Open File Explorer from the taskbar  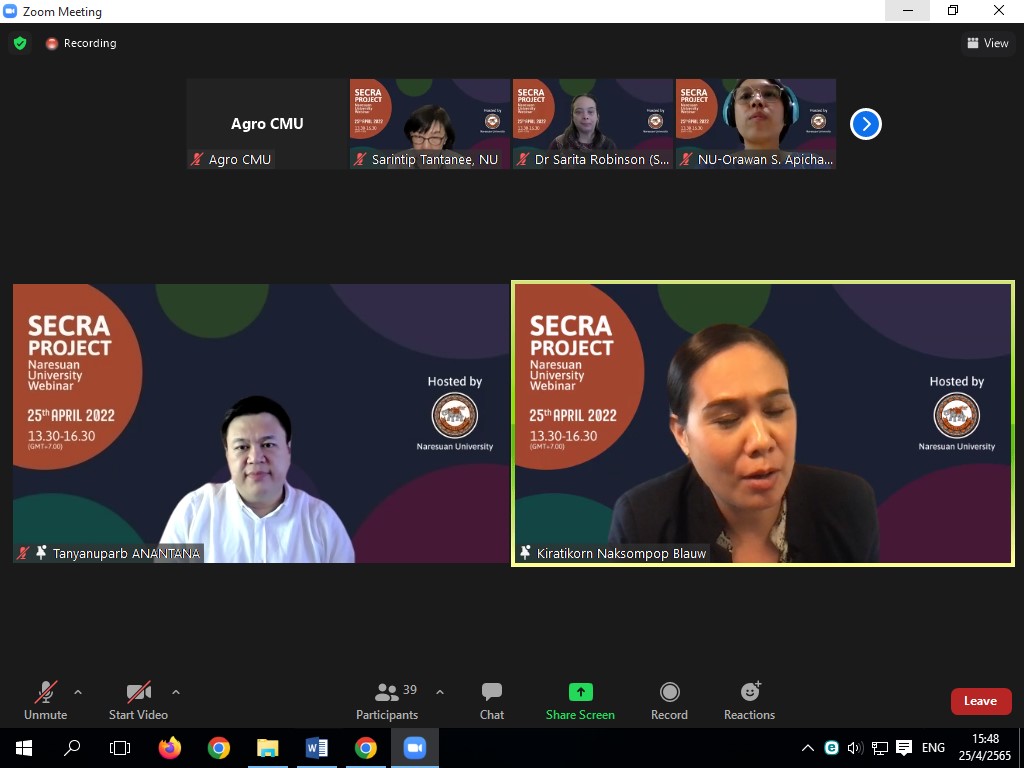tap(268, 748)
